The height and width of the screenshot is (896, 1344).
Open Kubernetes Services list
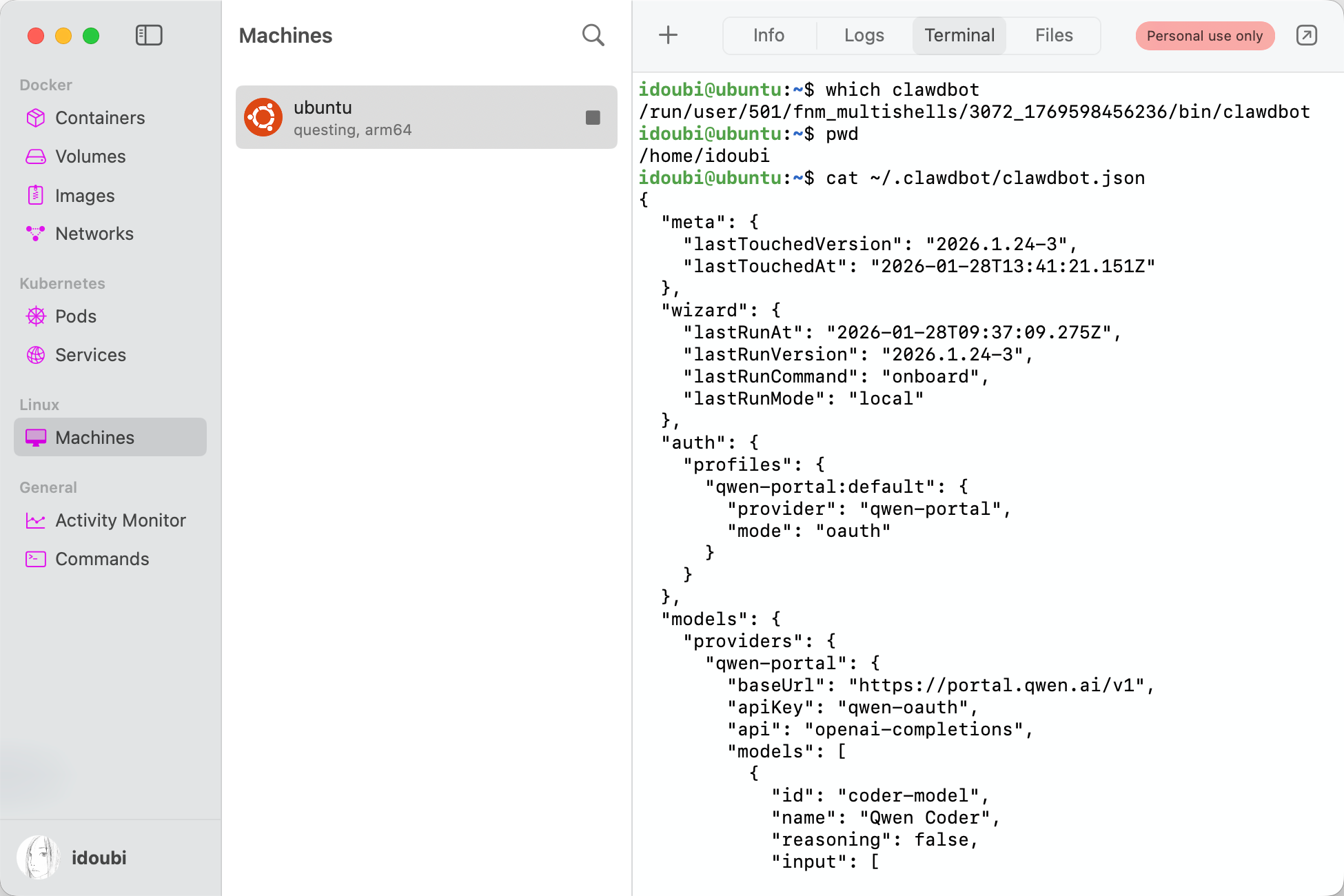point(90,355)
